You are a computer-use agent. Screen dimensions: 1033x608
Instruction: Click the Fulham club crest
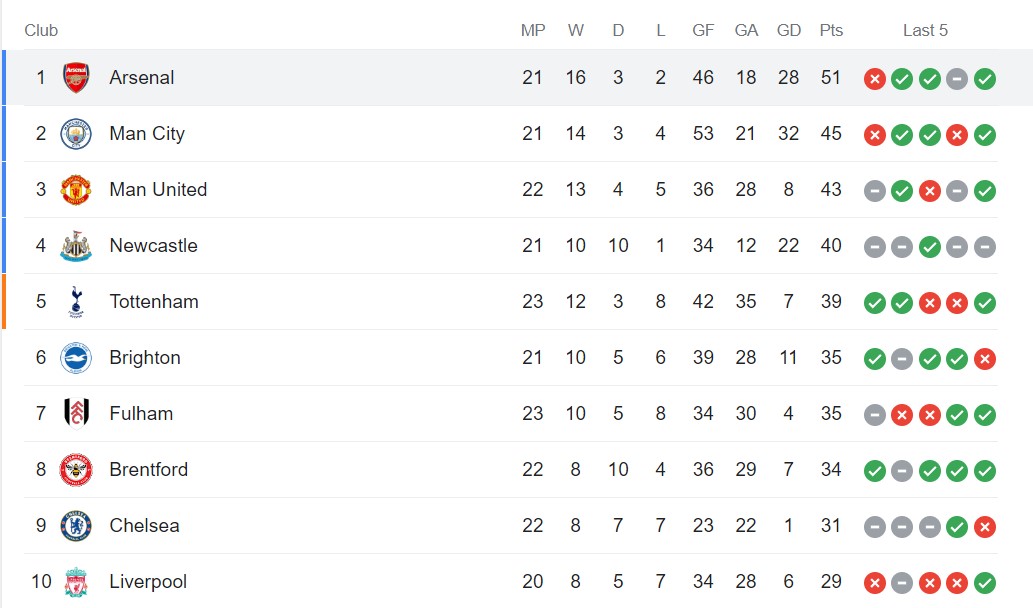(x=76, y=414)
